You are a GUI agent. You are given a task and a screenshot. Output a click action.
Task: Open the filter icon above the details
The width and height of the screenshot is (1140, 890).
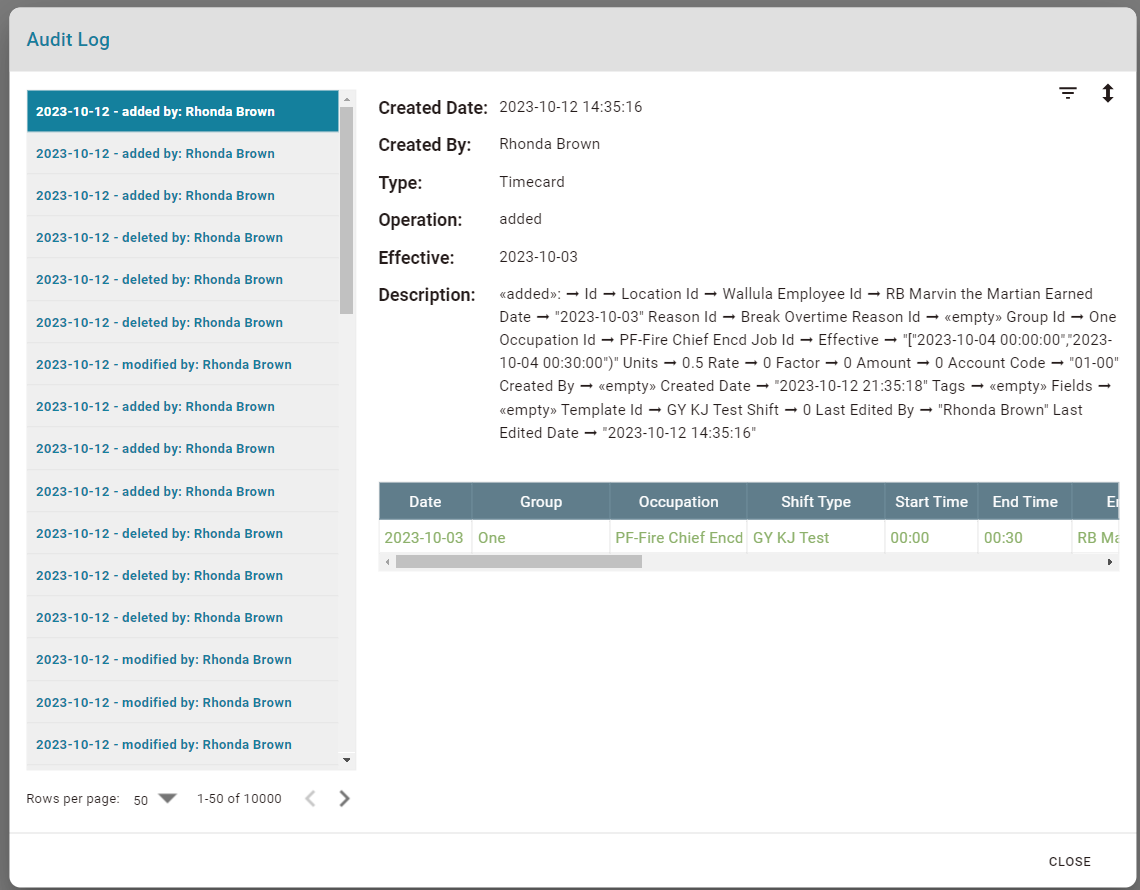click(1068, 93)
